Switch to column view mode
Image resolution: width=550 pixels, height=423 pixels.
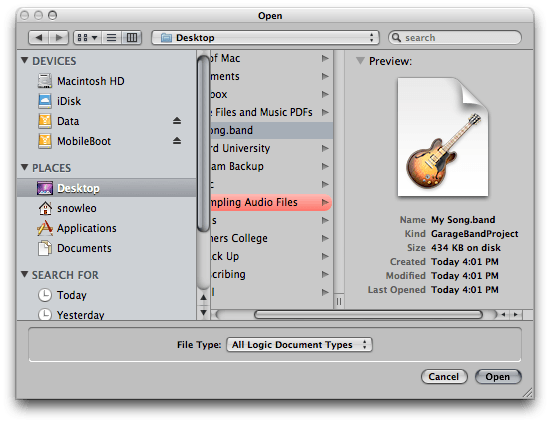tap(132, 38)
